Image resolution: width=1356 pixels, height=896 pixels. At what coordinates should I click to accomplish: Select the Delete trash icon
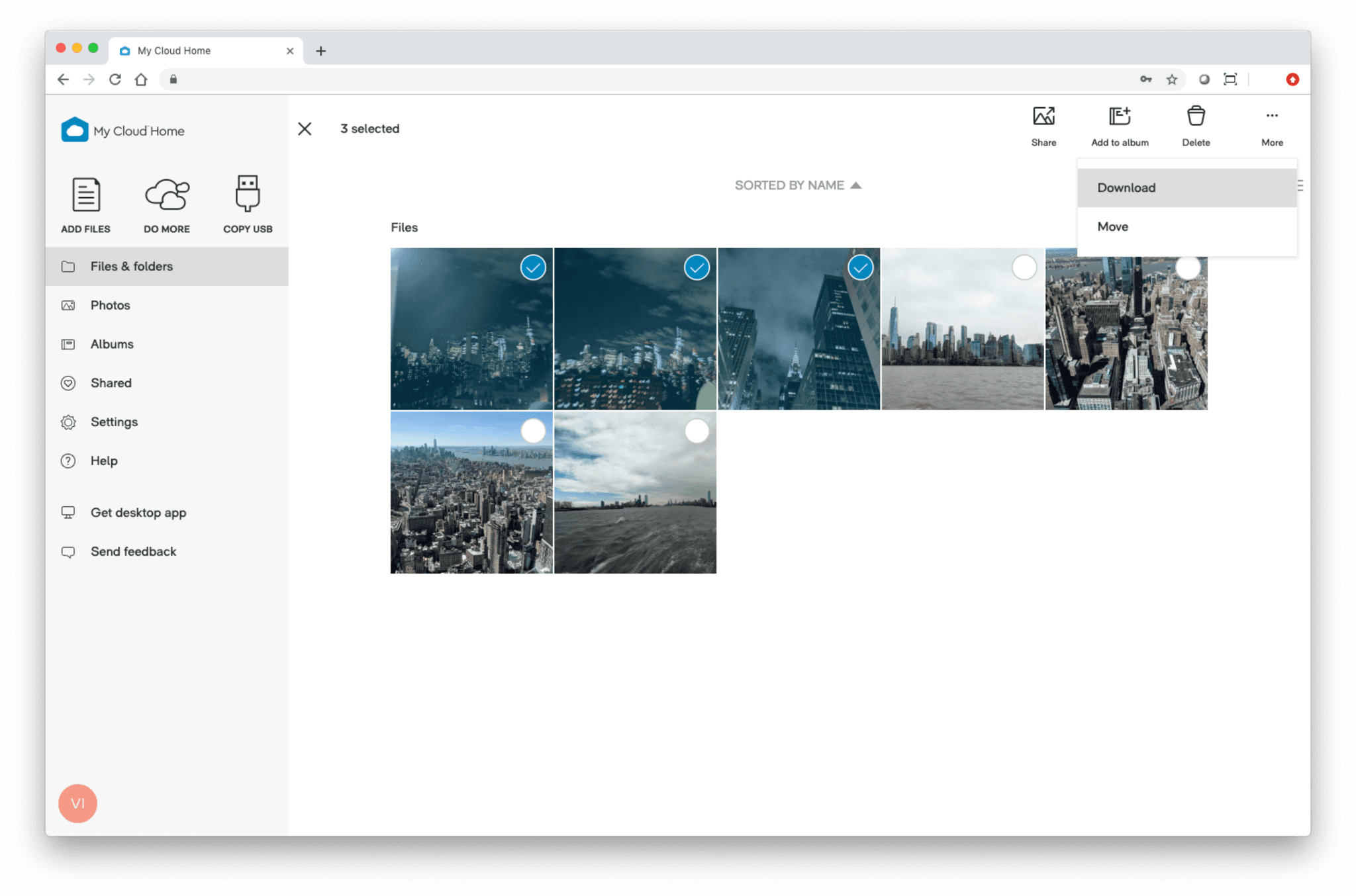tap(1196, 124)
